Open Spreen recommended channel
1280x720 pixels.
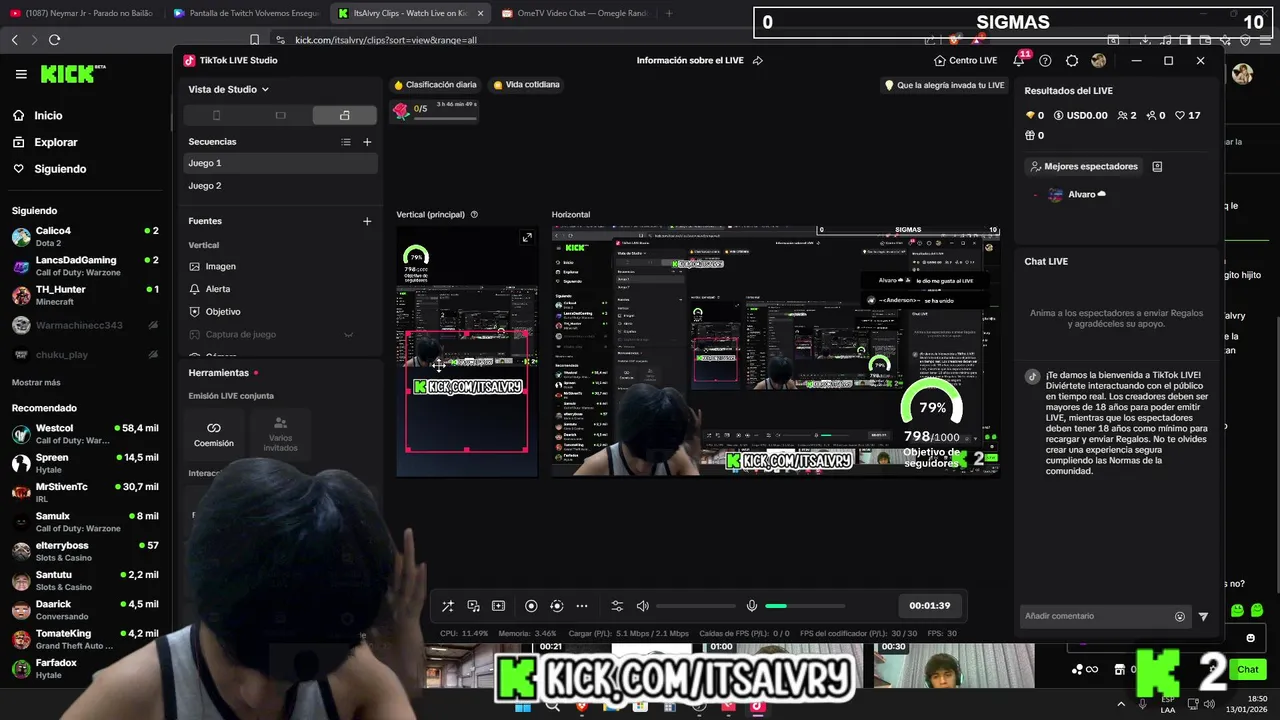point(85,463)
